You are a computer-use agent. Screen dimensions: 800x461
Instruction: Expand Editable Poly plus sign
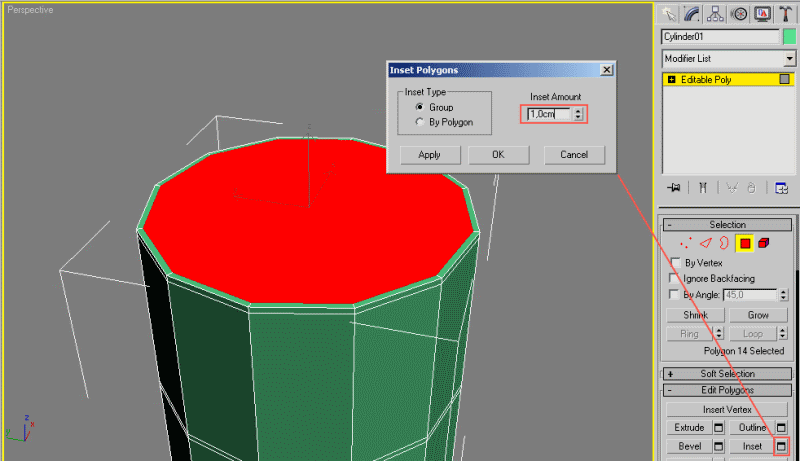671,80
